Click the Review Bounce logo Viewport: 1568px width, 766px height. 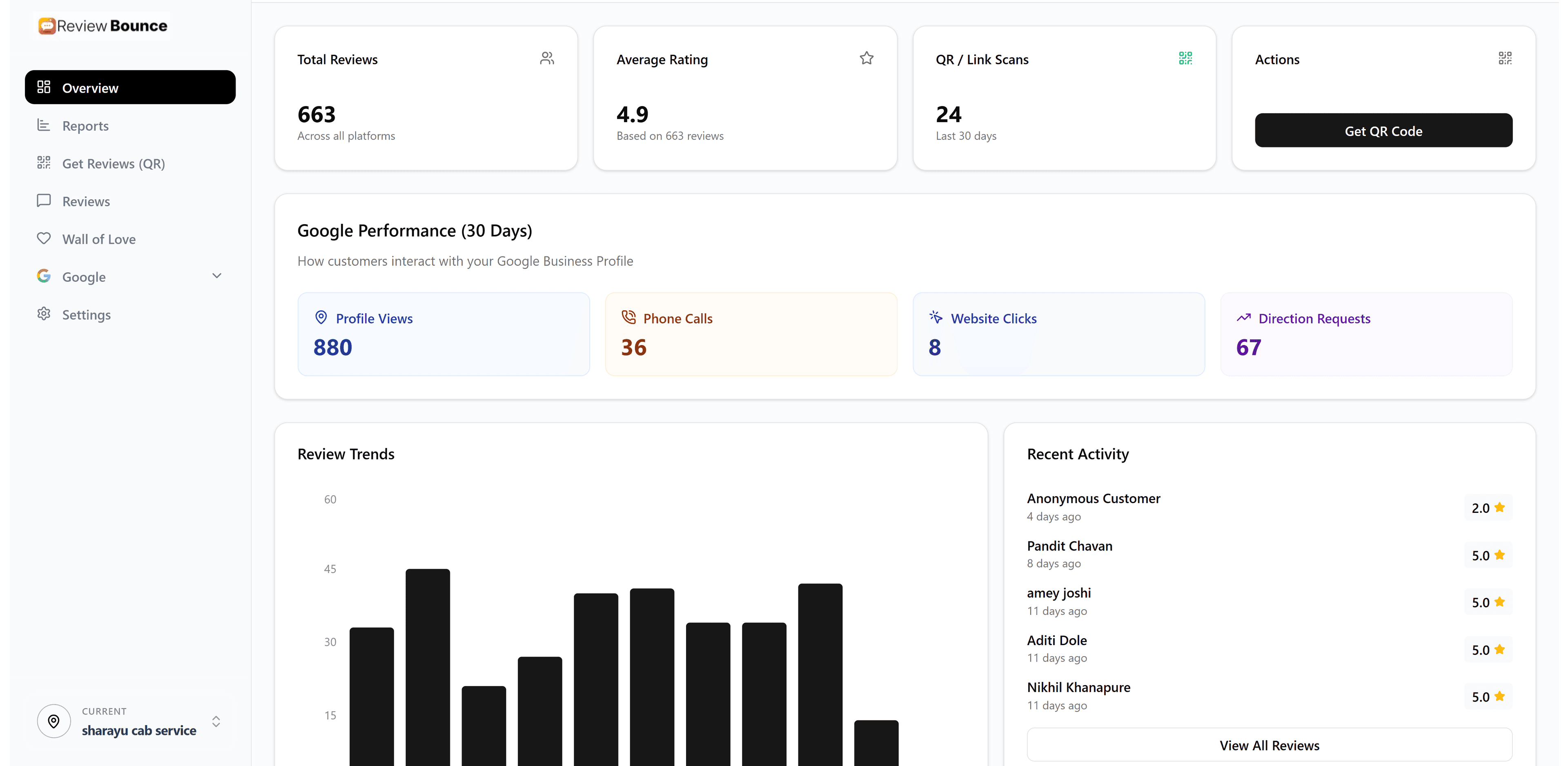pos(102,26)
